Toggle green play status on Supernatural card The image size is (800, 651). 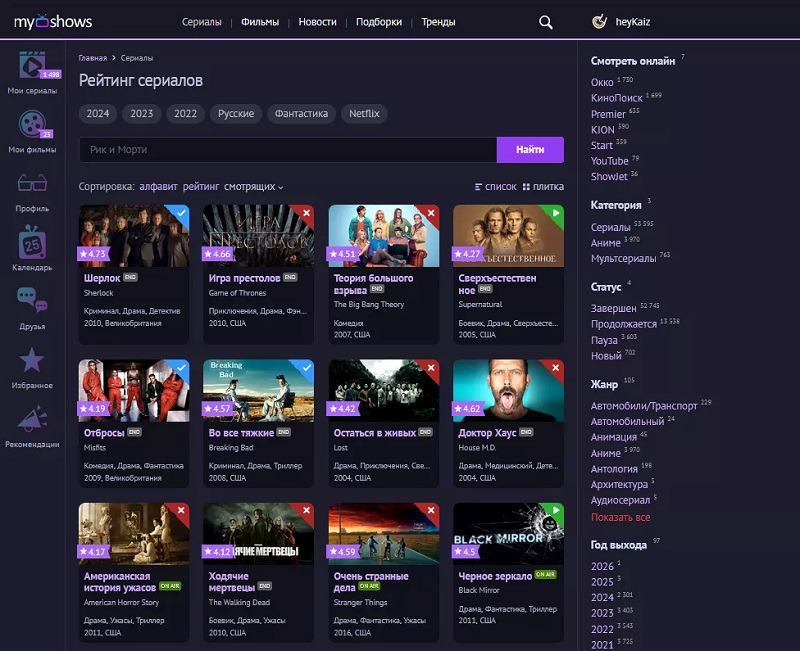(x=556, y=213)
